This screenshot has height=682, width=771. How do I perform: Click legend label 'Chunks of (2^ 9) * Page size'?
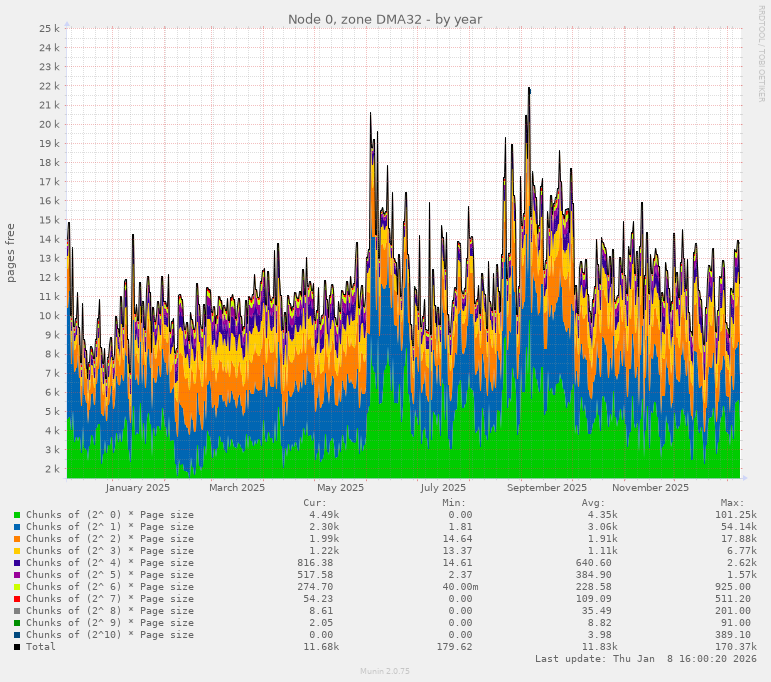pyautogui.click(x=110, y=623)
